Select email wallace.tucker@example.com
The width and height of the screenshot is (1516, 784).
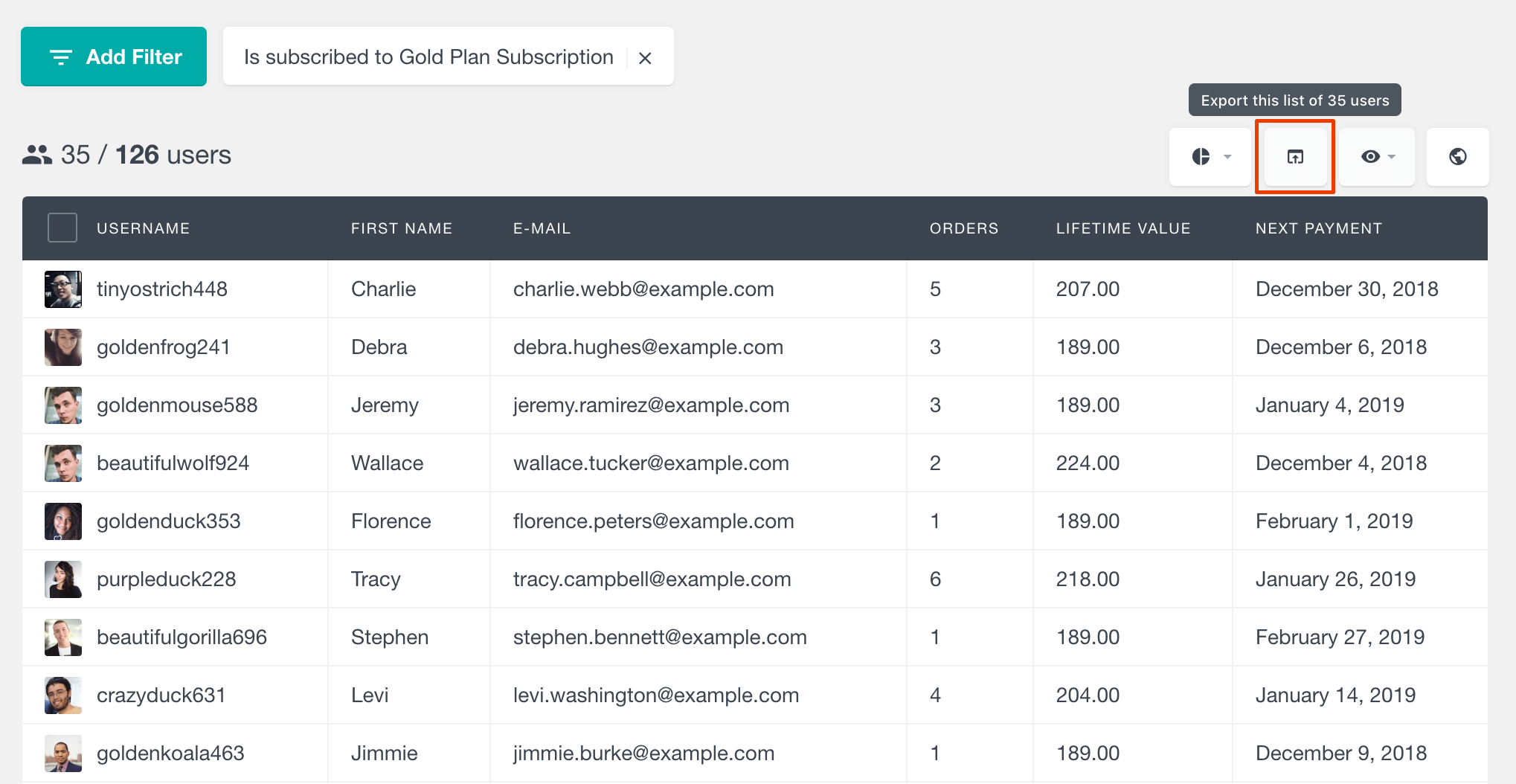[x=651, y=463]
